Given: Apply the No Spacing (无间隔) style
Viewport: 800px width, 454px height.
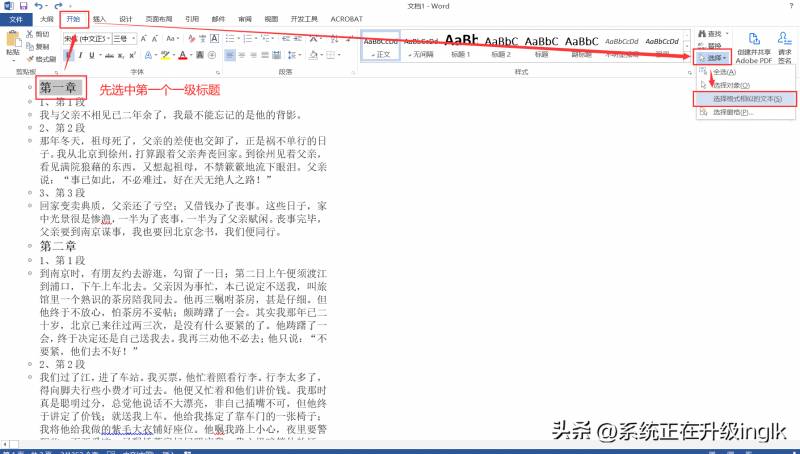Looking at the screenshot, I should coord(421,46).
